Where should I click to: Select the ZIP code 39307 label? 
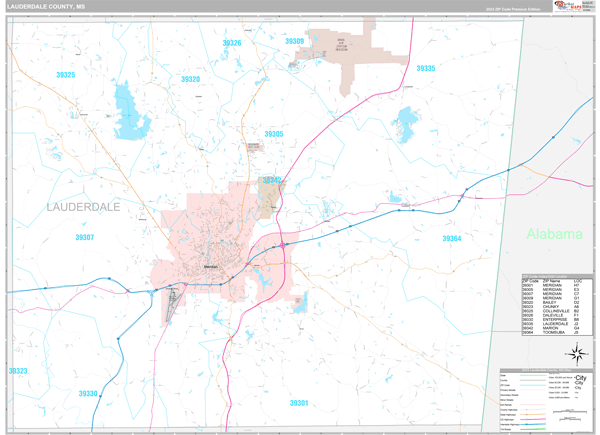[84, 237]
